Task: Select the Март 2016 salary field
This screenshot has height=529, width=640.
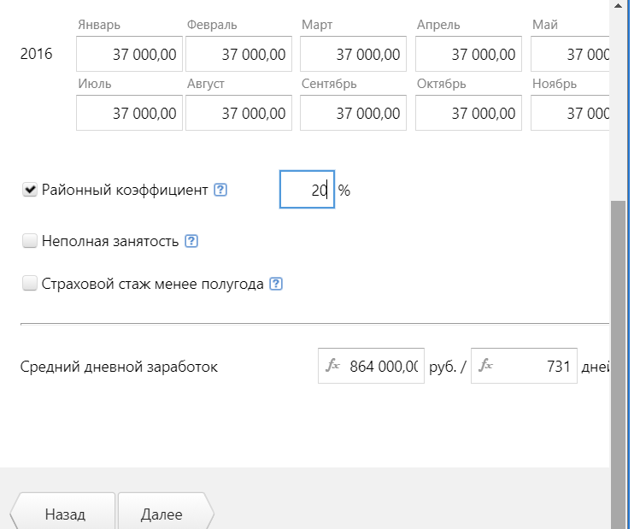Action: pos(353,54)
